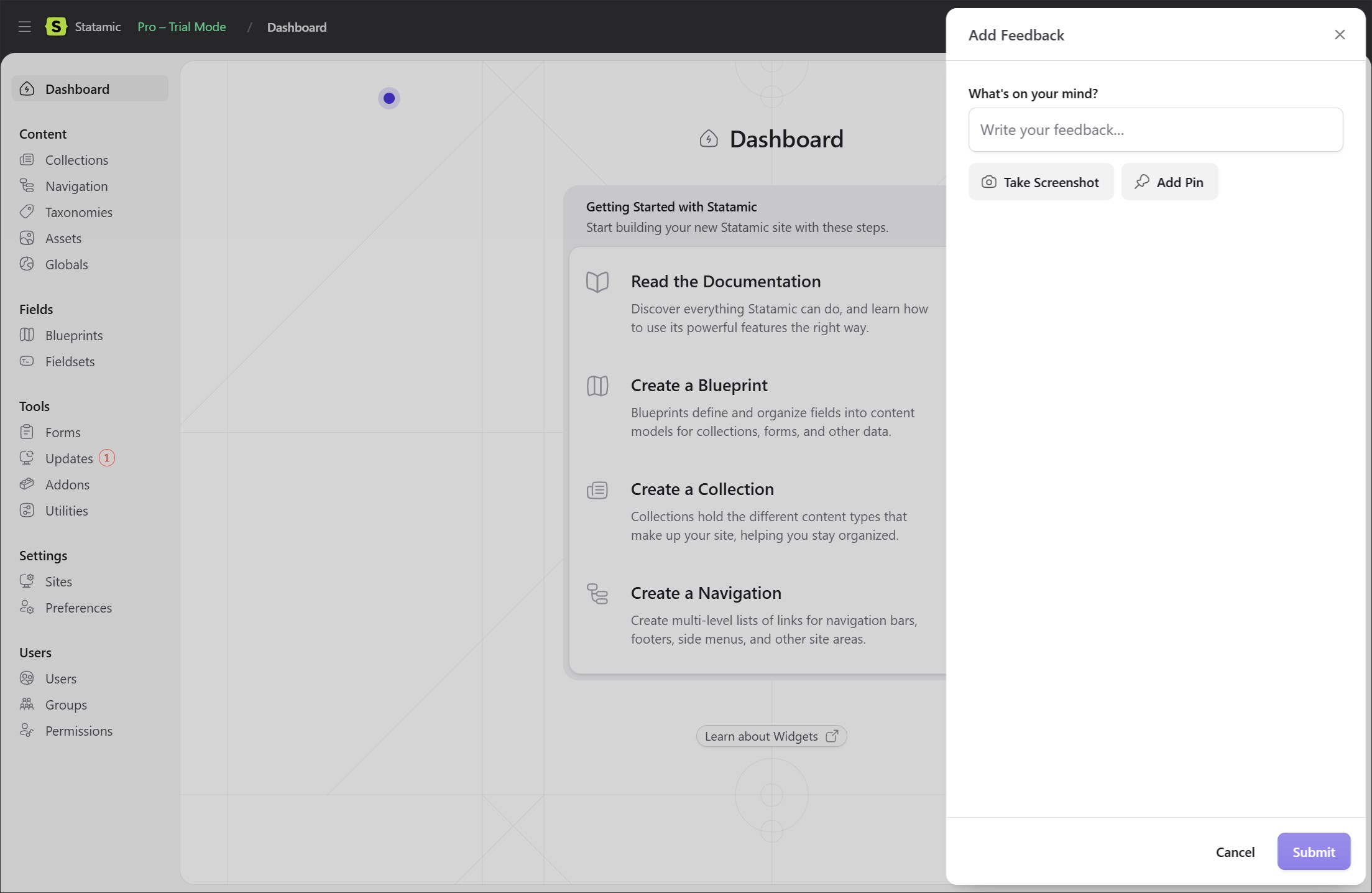Open the Collections section icon
Viewport: 1372px width, 893px height.
pyautogui.click(x=27, y=160)
